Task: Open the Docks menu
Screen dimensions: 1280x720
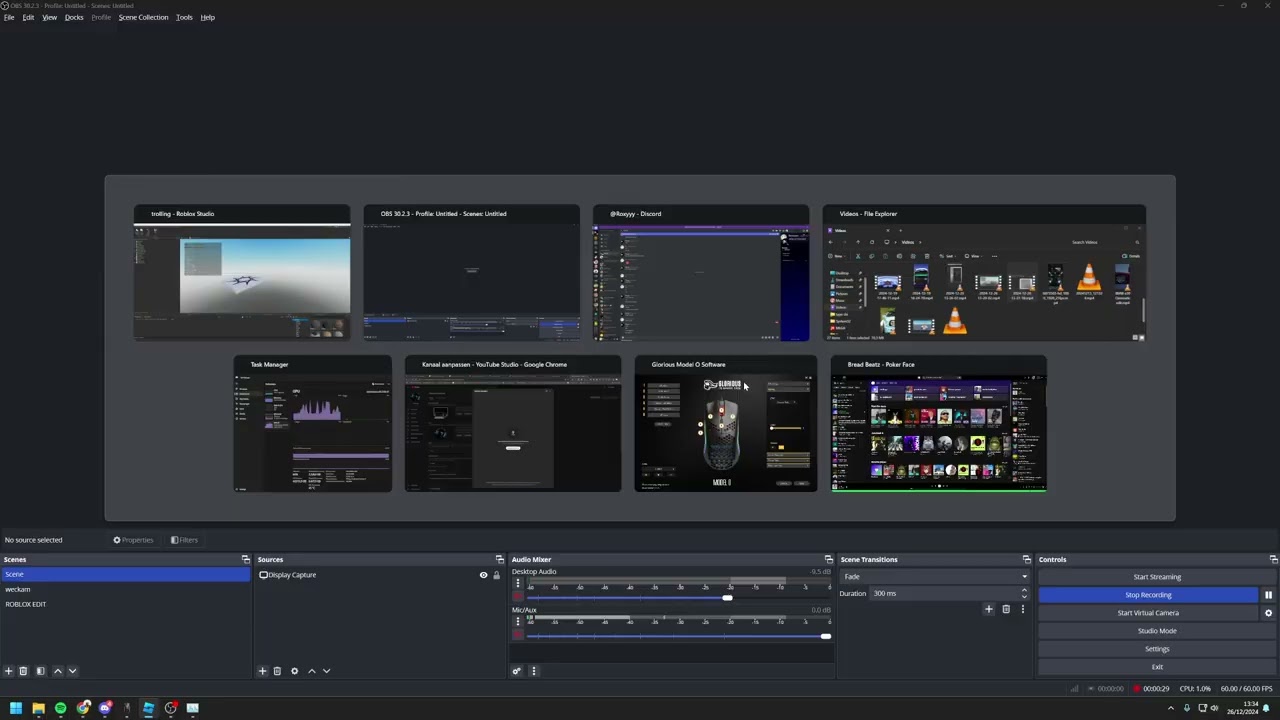Action: pos(74,17)
